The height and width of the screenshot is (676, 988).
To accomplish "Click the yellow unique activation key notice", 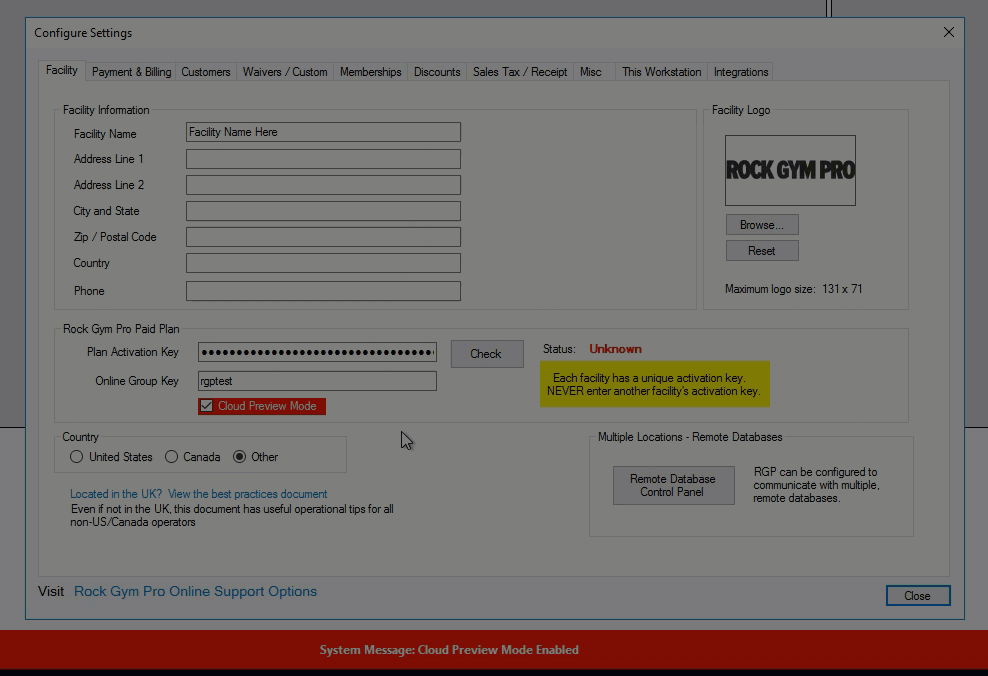I will pos(655,384).
